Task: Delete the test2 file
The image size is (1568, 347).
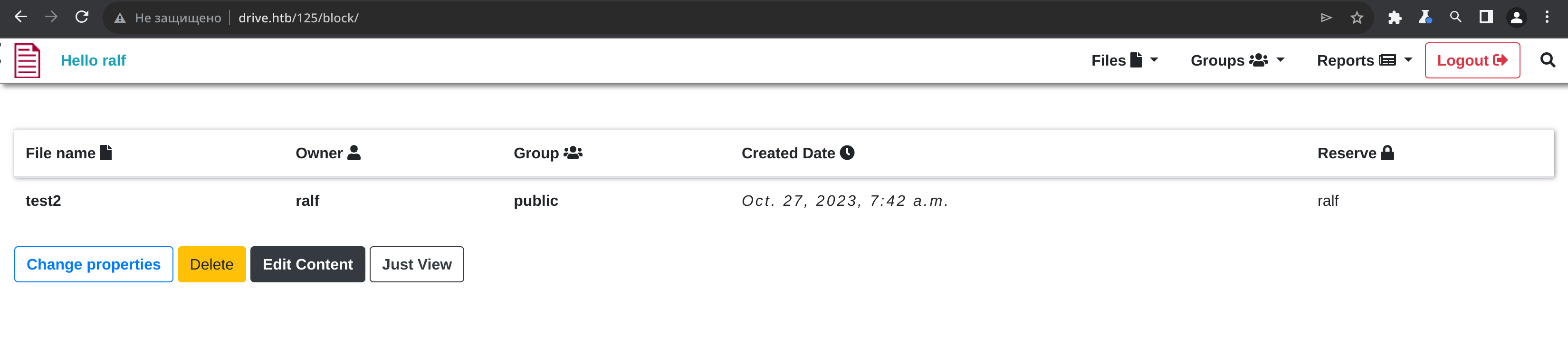Action: (211, 264)
